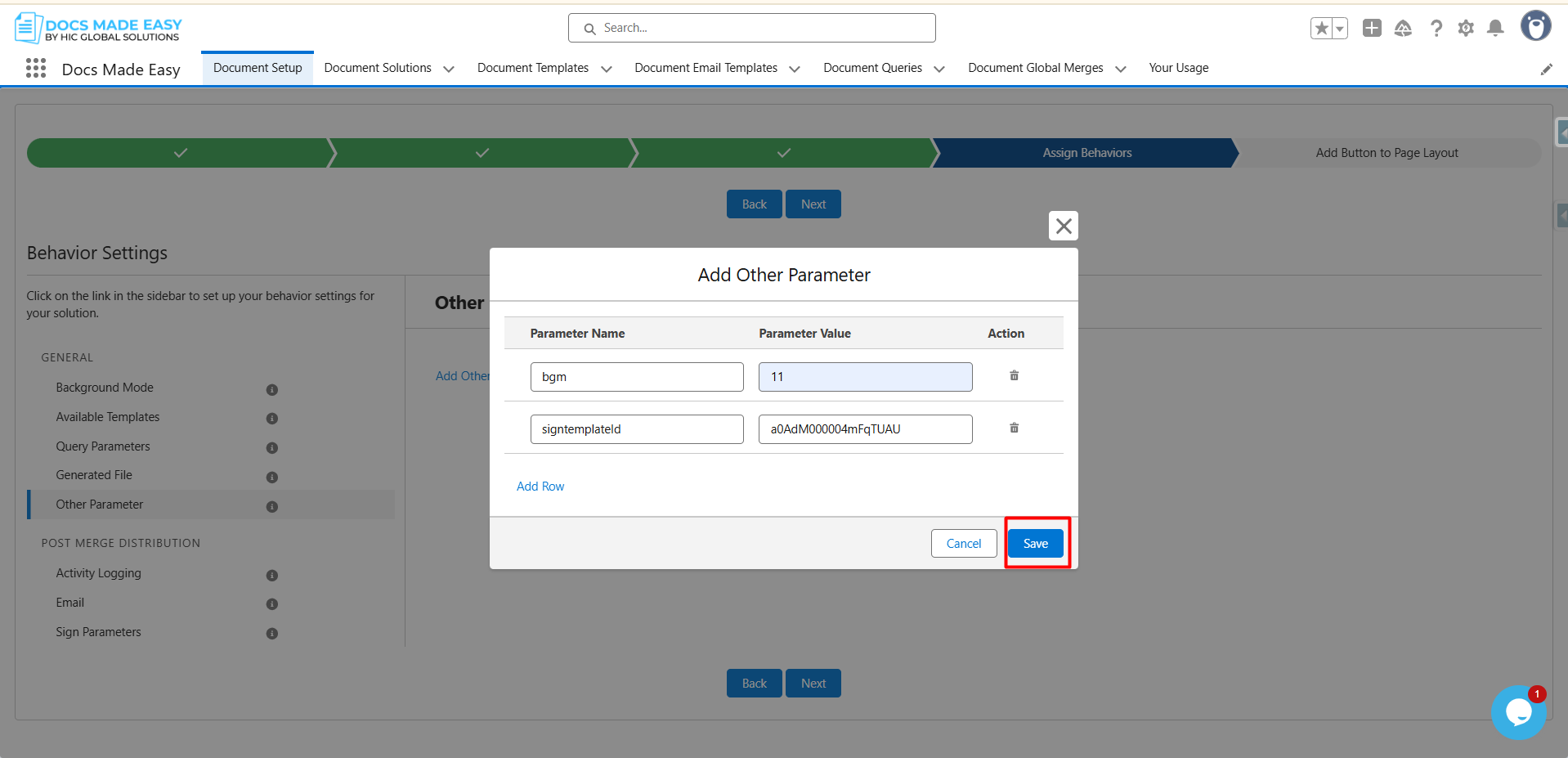
Task: Select Available Templates in sidebar
Action: point(108,417)
